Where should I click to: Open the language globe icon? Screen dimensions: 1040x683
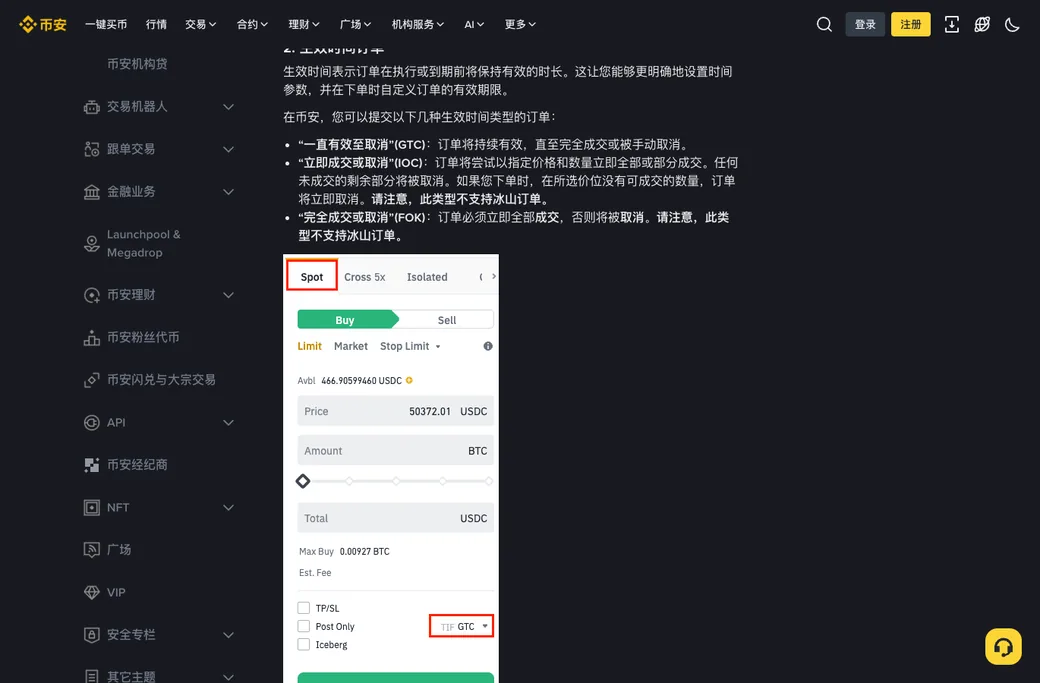click(x=982, y=25)
